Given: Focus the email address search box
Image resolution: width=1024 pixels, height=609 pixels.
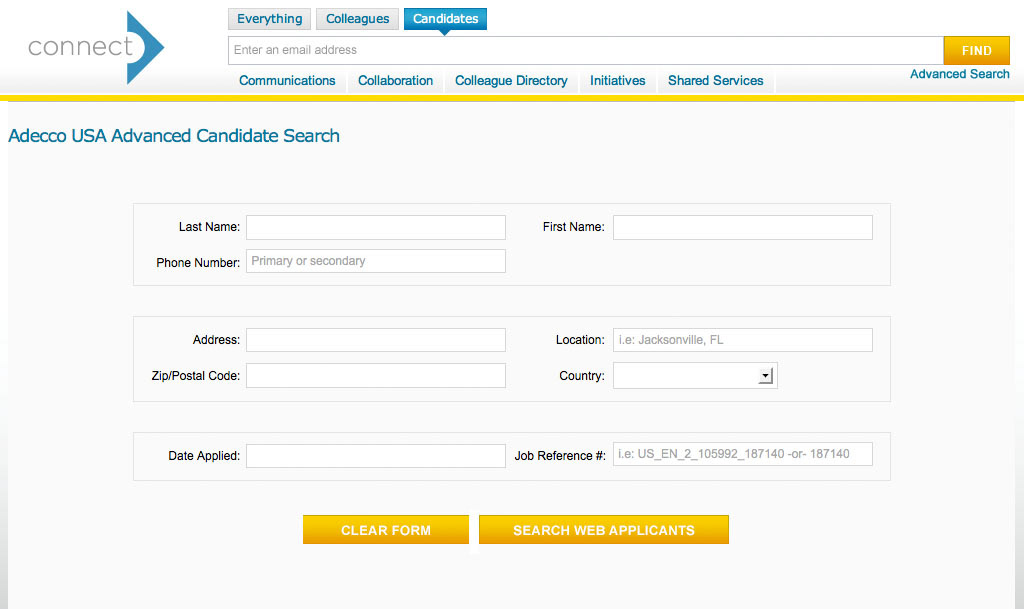Looking at the screenshot, I should point(586,50).
